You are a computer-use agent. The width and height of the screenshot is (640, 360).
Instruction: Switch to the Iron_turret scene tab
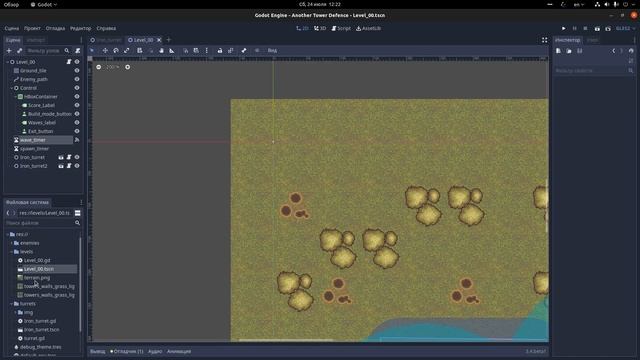tap(106, 40)
